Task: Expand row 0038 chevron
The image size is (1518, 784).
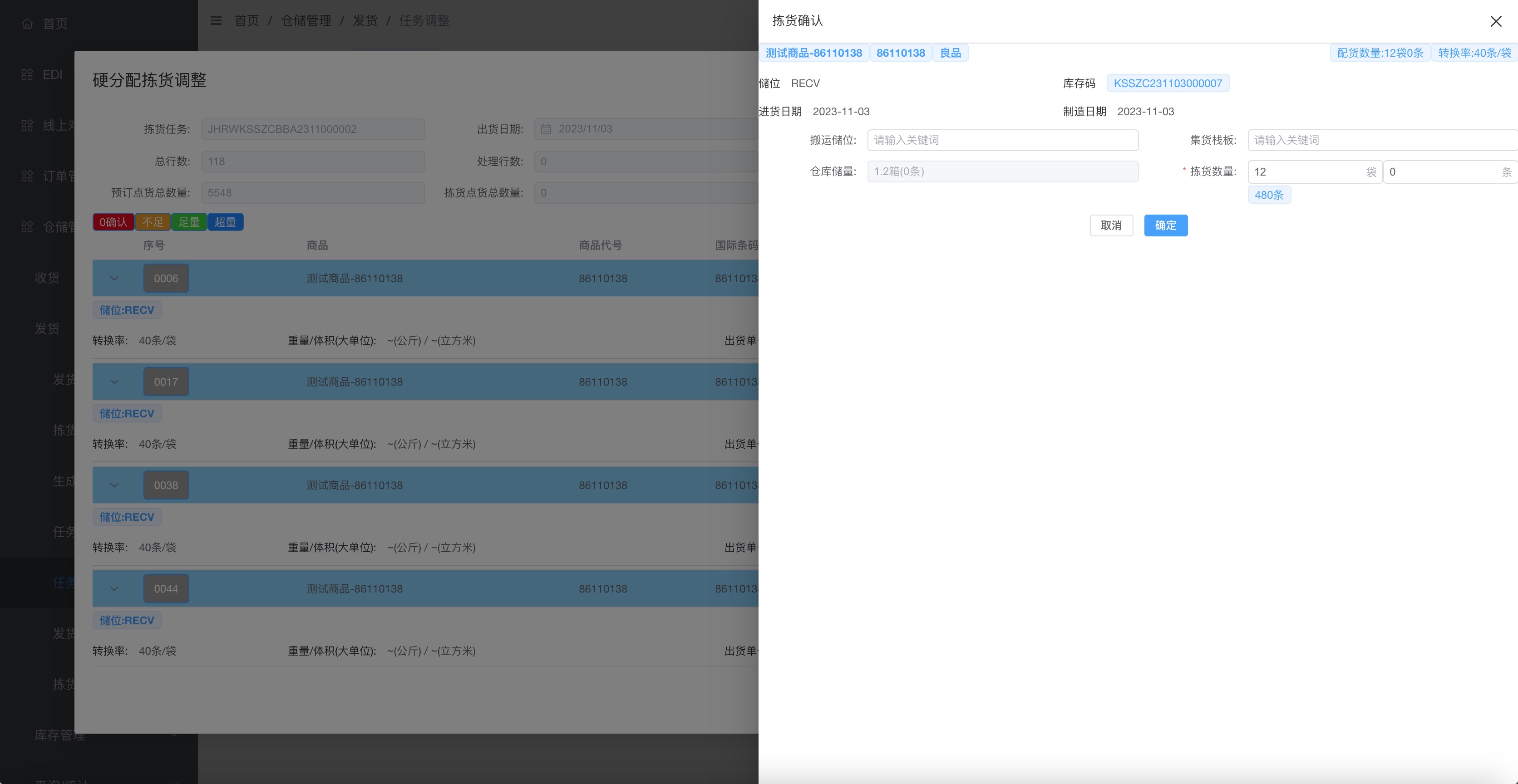Action: 114,485
